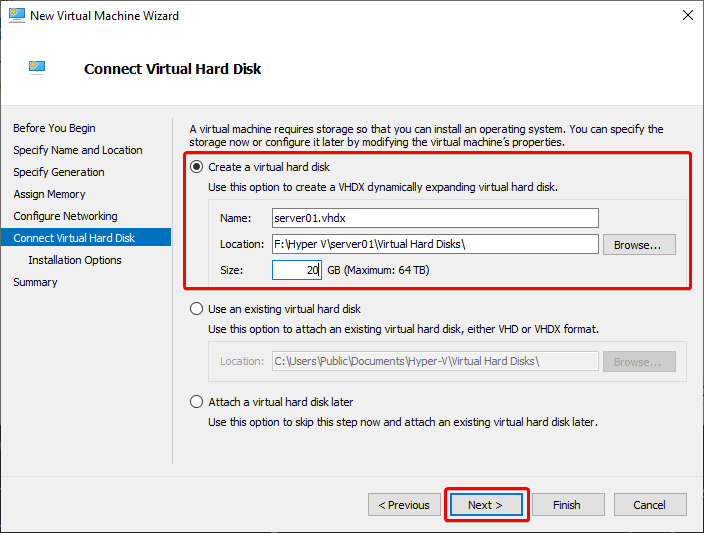Click the Finish button
This screenshot has height=533, width=704.
(x=568, y=505)
